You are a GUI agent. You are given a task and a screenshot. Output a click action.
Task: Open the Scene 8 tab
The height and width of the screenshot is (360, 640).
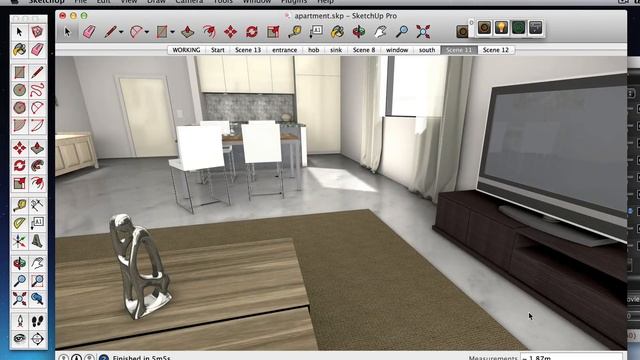tap(364, 50)
